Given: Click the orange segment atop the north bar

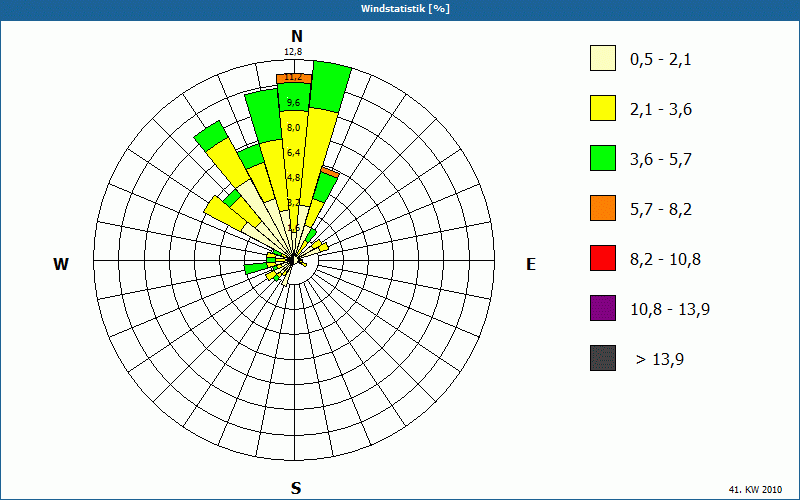Looking at the screenshot, I should tap(294, 79).
